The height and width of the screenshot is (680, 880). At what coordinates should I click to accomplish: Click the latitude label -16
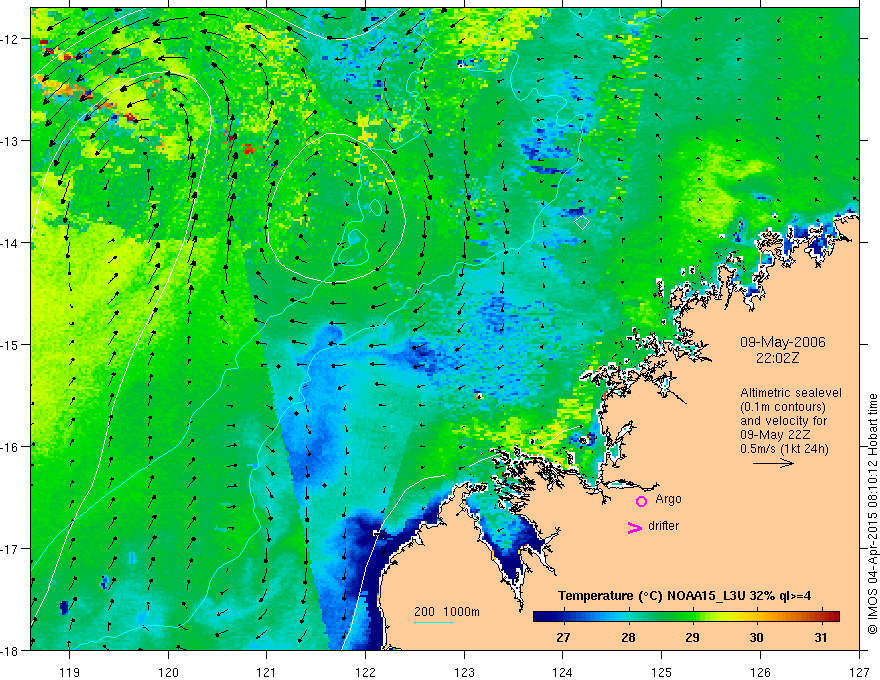(11, 447)
